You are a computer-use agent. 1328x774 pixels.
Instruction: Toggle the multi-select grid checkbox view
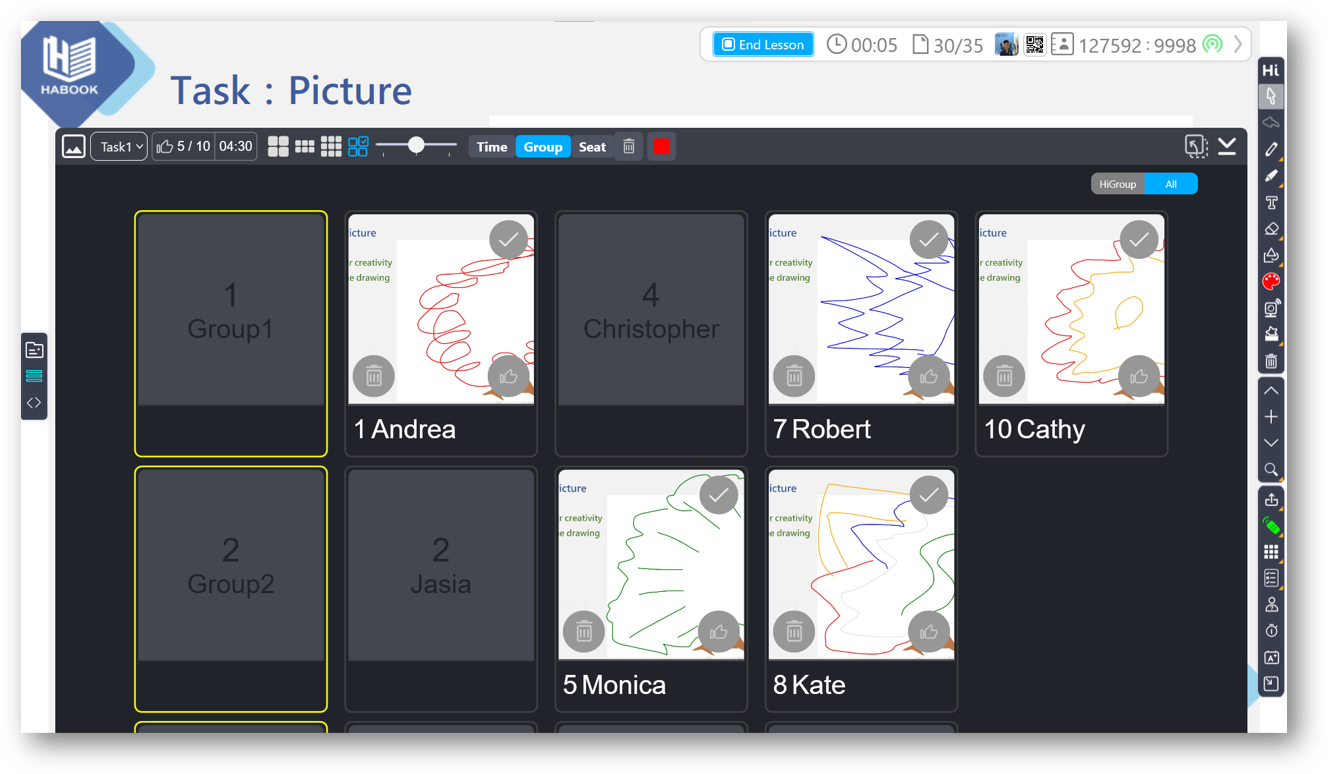point(358,147)
